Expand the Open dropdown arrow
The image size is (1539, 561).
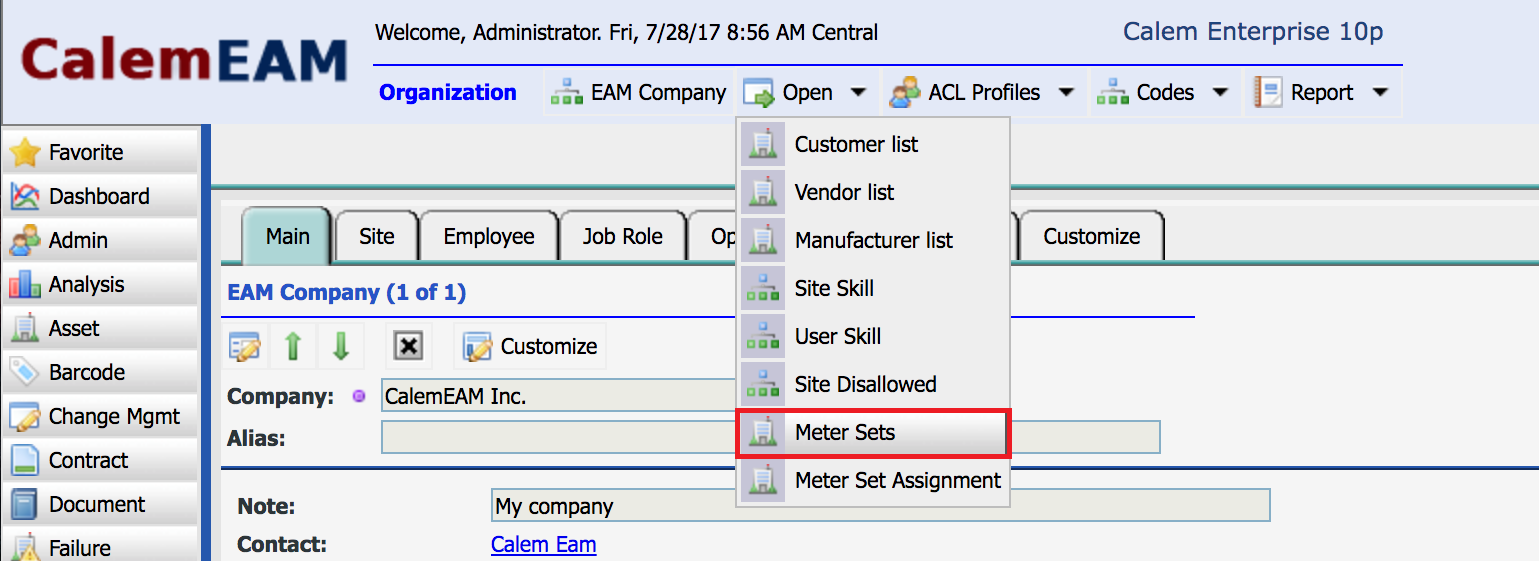point(859,93)
